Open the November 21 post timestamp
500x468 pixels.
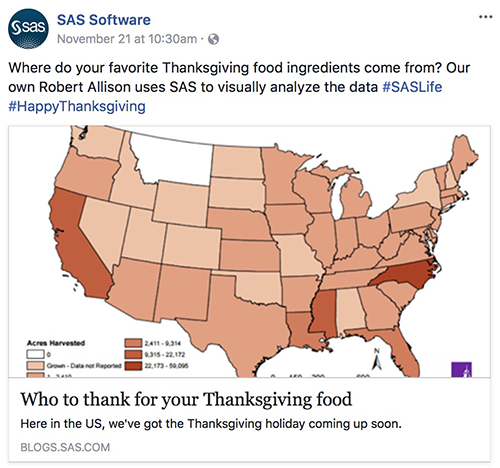(127, 39)
